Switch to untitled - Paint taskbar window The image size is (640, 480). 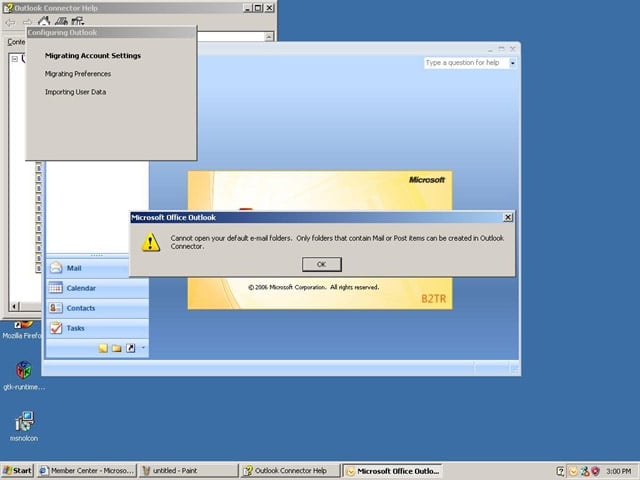188,471
